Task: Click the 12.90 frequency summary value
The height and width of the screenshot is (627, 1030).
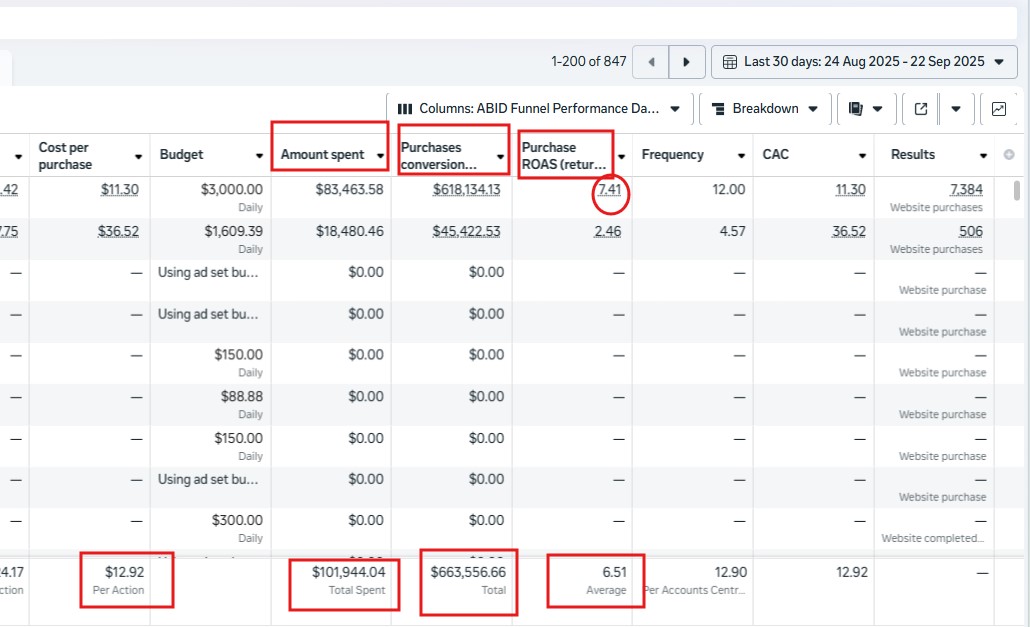Action: pos(730,573)
